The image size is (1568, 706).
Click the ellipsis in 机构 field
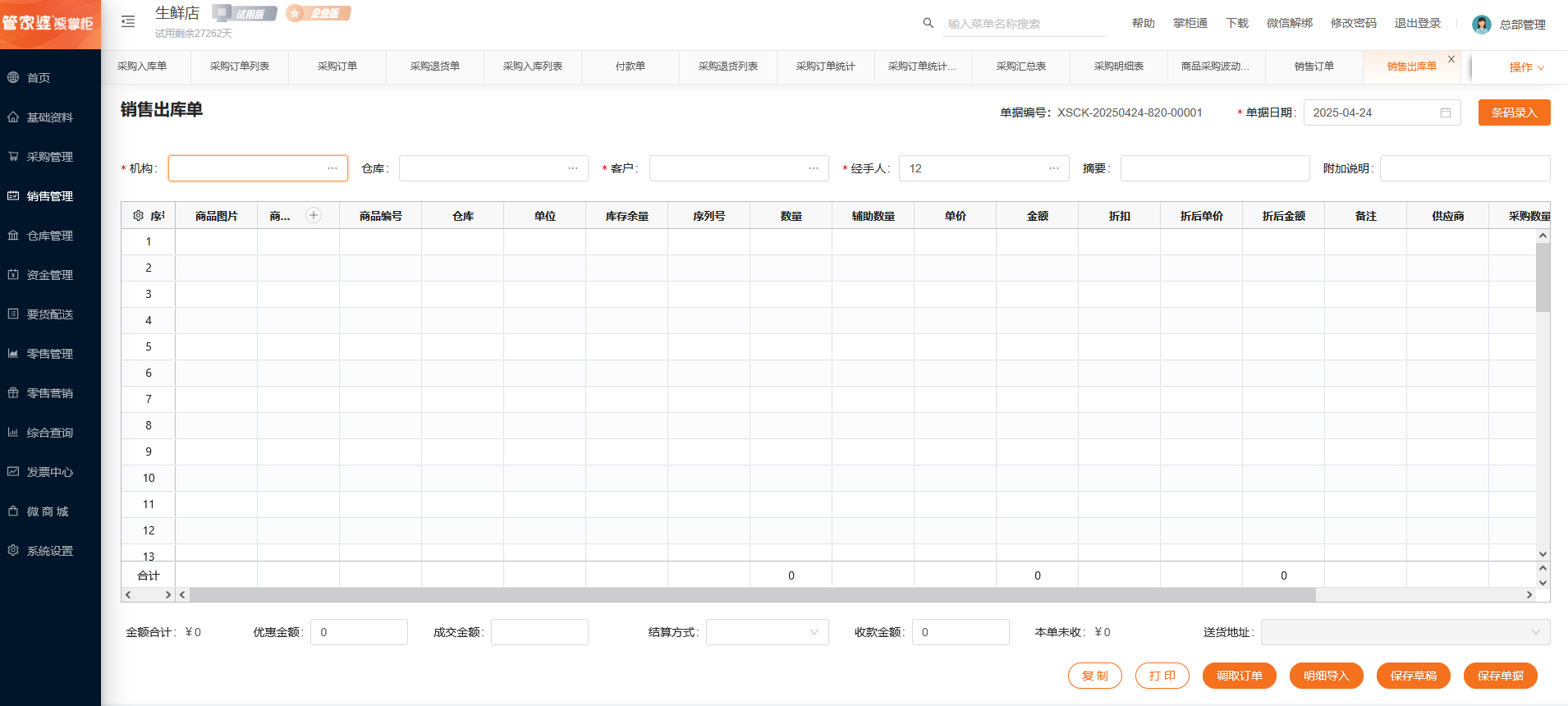[x=332, y=168]
